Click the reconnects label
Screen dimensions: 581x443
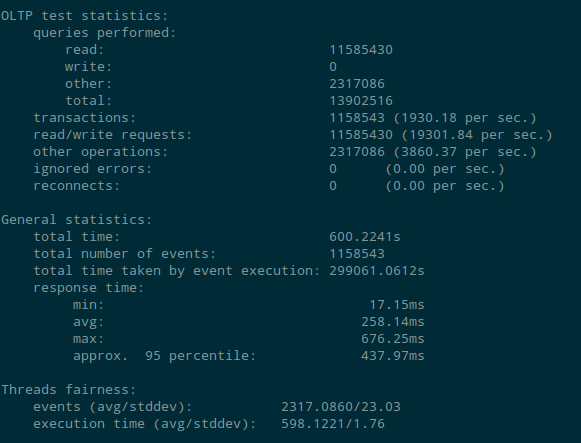click(77, 186)
